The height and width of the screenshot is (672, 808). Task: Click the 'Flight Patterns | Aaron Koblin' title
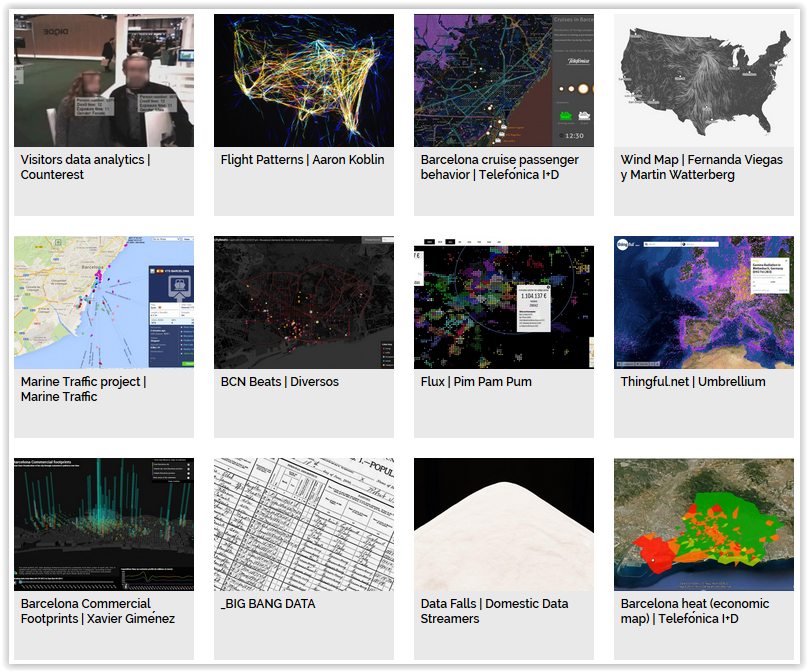pos(302,160)
